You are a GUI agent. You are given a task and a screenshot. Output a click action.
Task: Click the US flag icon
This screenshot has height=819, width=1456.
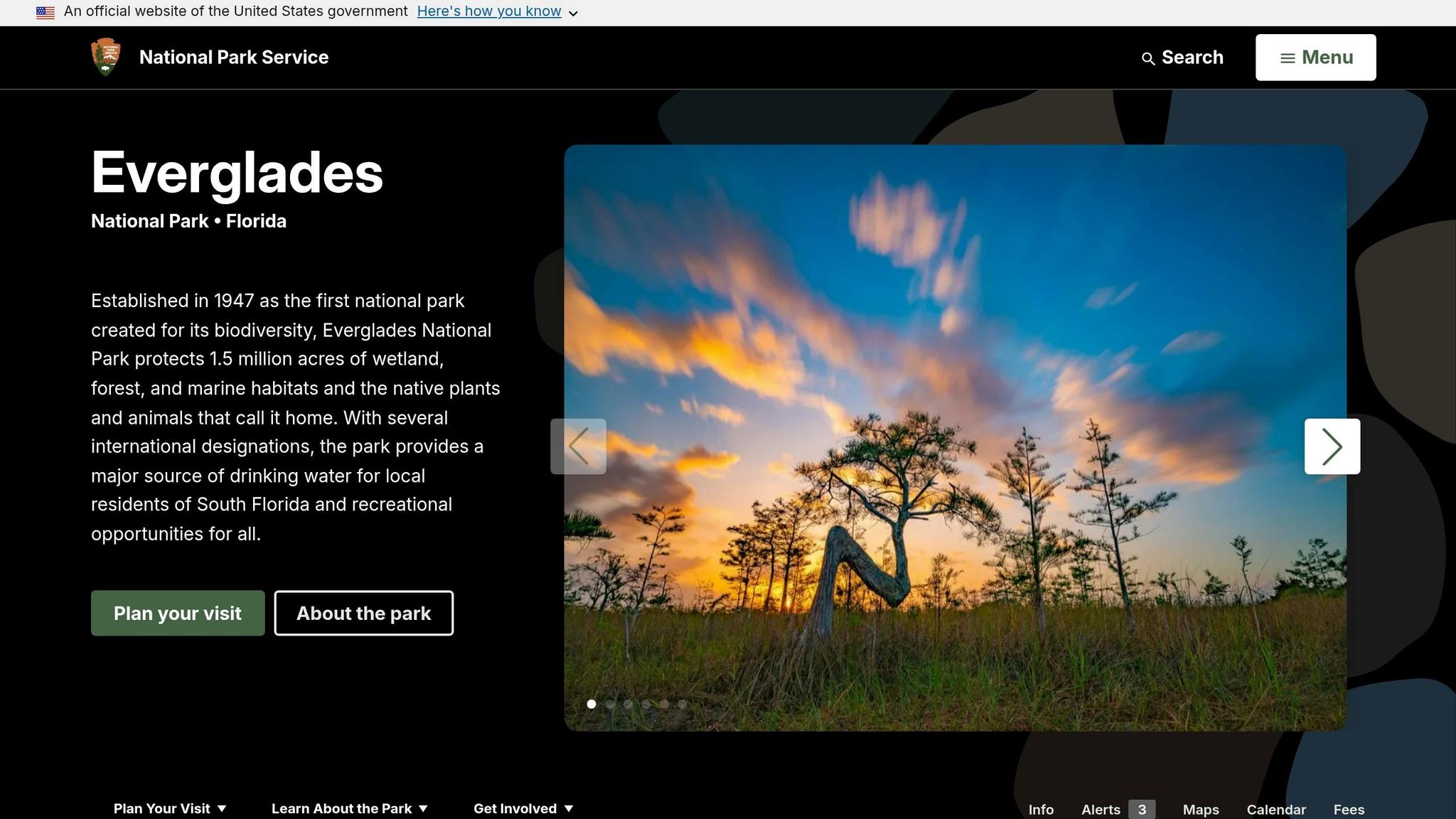click(x=45, y=12)
